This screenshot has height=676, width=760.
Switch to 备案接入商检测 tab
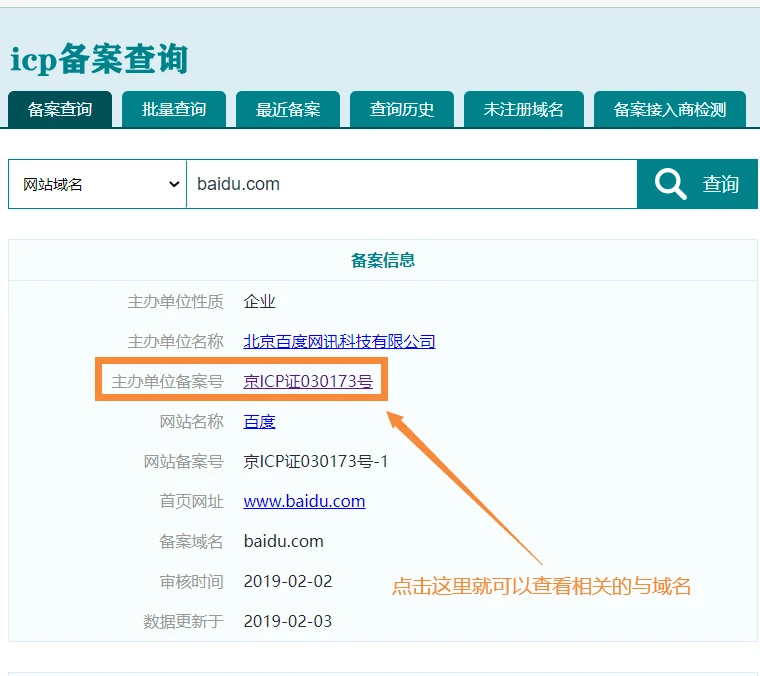tap(670, 110)
